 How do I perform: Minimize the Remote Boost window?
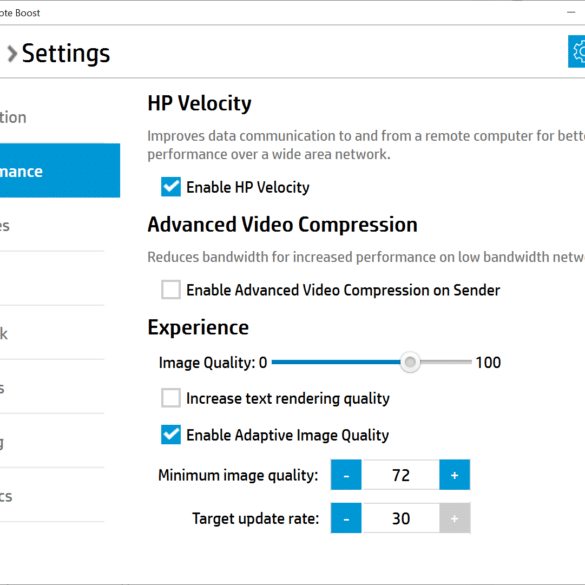pos(571,12)
